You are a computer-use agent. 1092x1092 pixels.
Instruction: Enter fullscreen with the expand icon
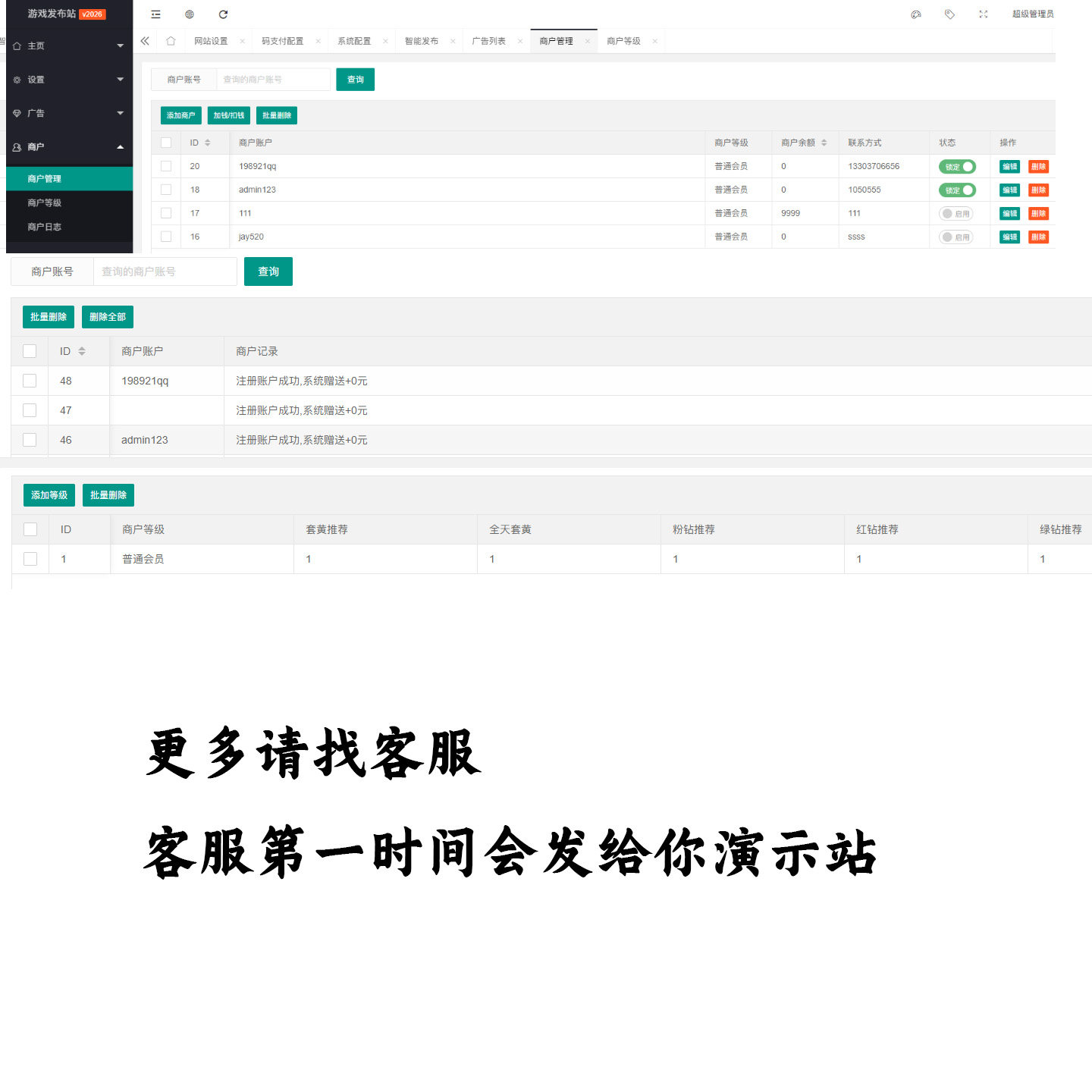point(984,14)
